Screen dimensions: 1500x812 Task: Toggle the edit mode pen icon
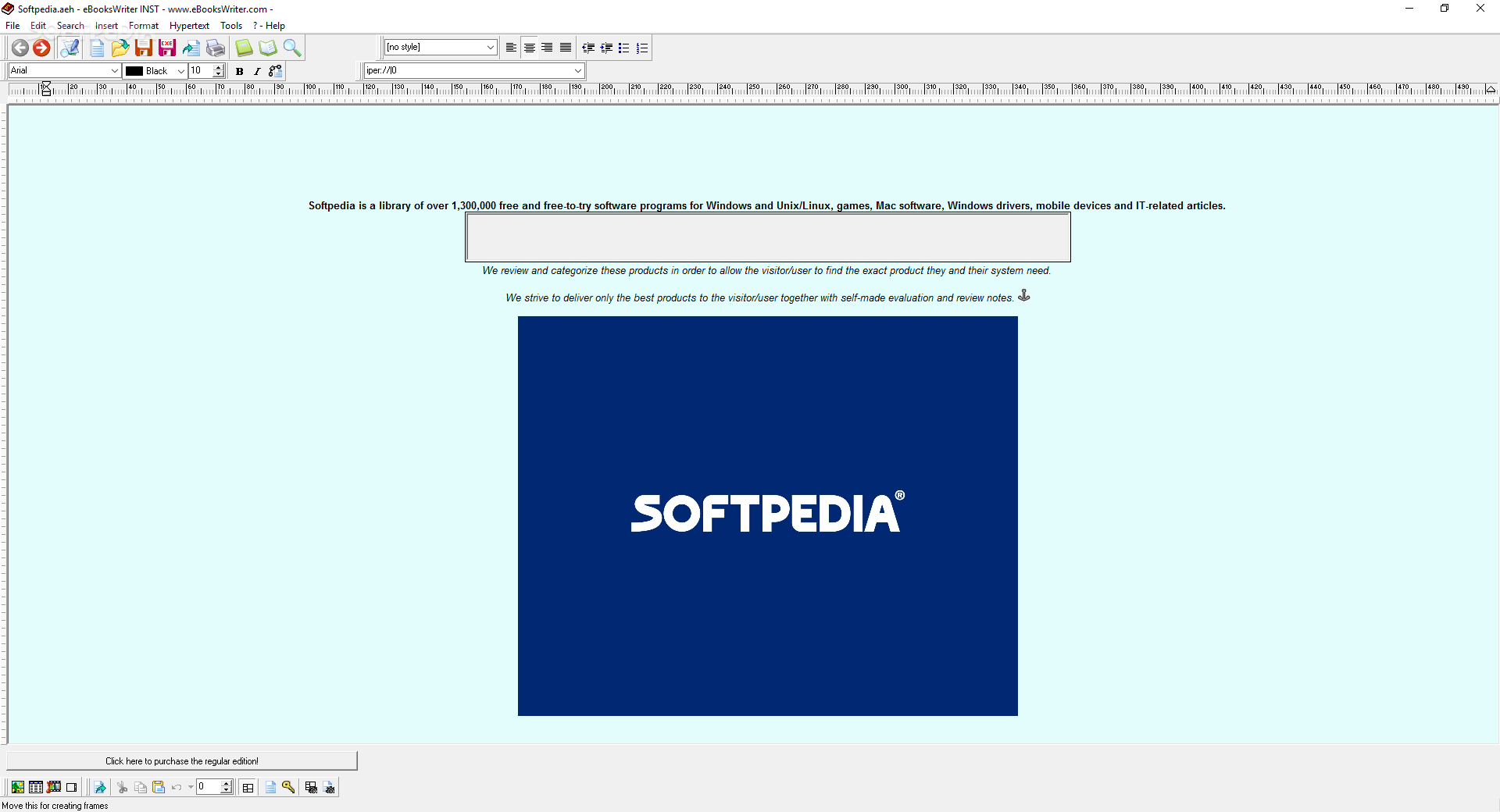pos(70,48)
